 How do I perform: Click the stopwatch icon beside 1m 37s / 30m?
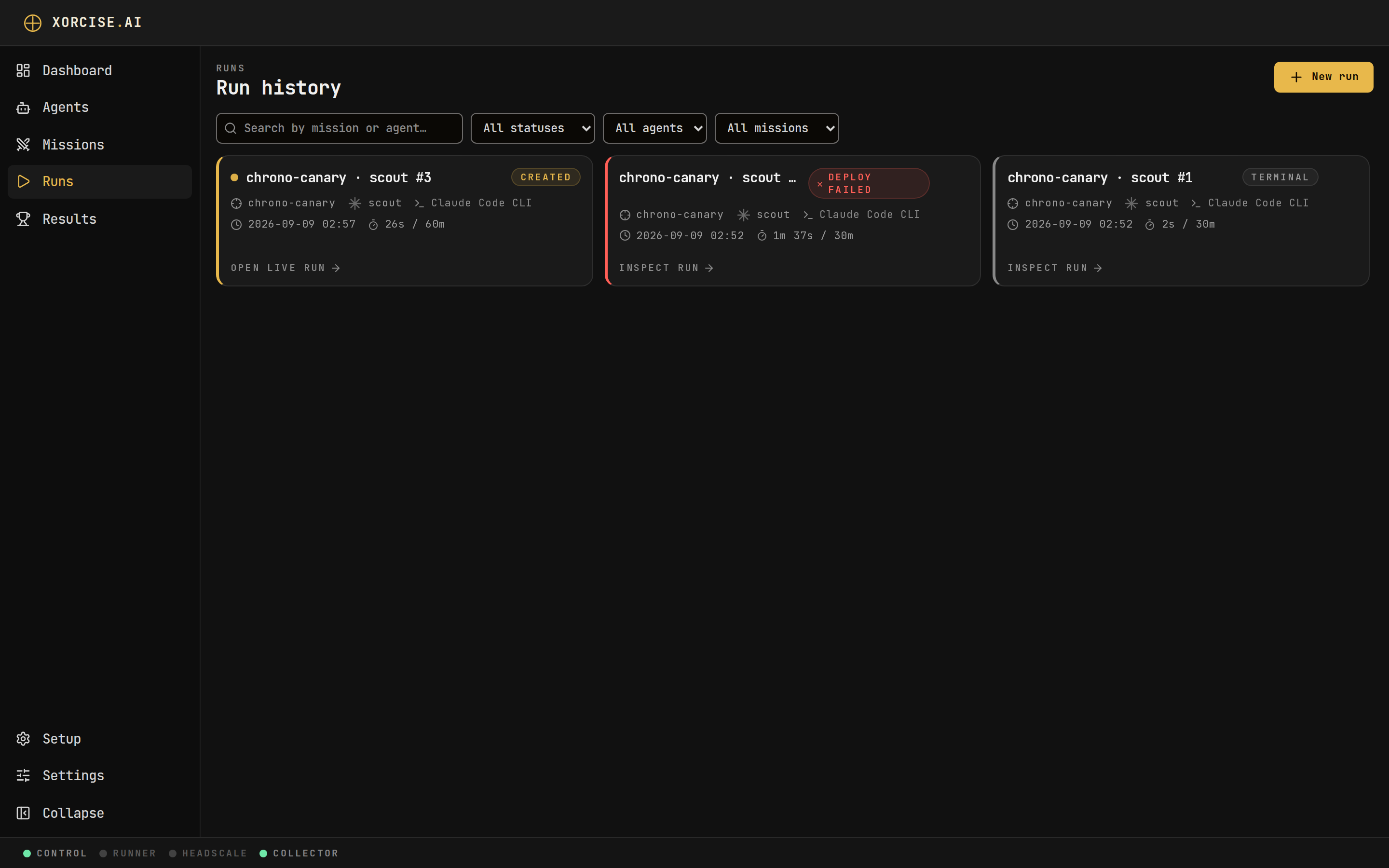pos(762,236)
